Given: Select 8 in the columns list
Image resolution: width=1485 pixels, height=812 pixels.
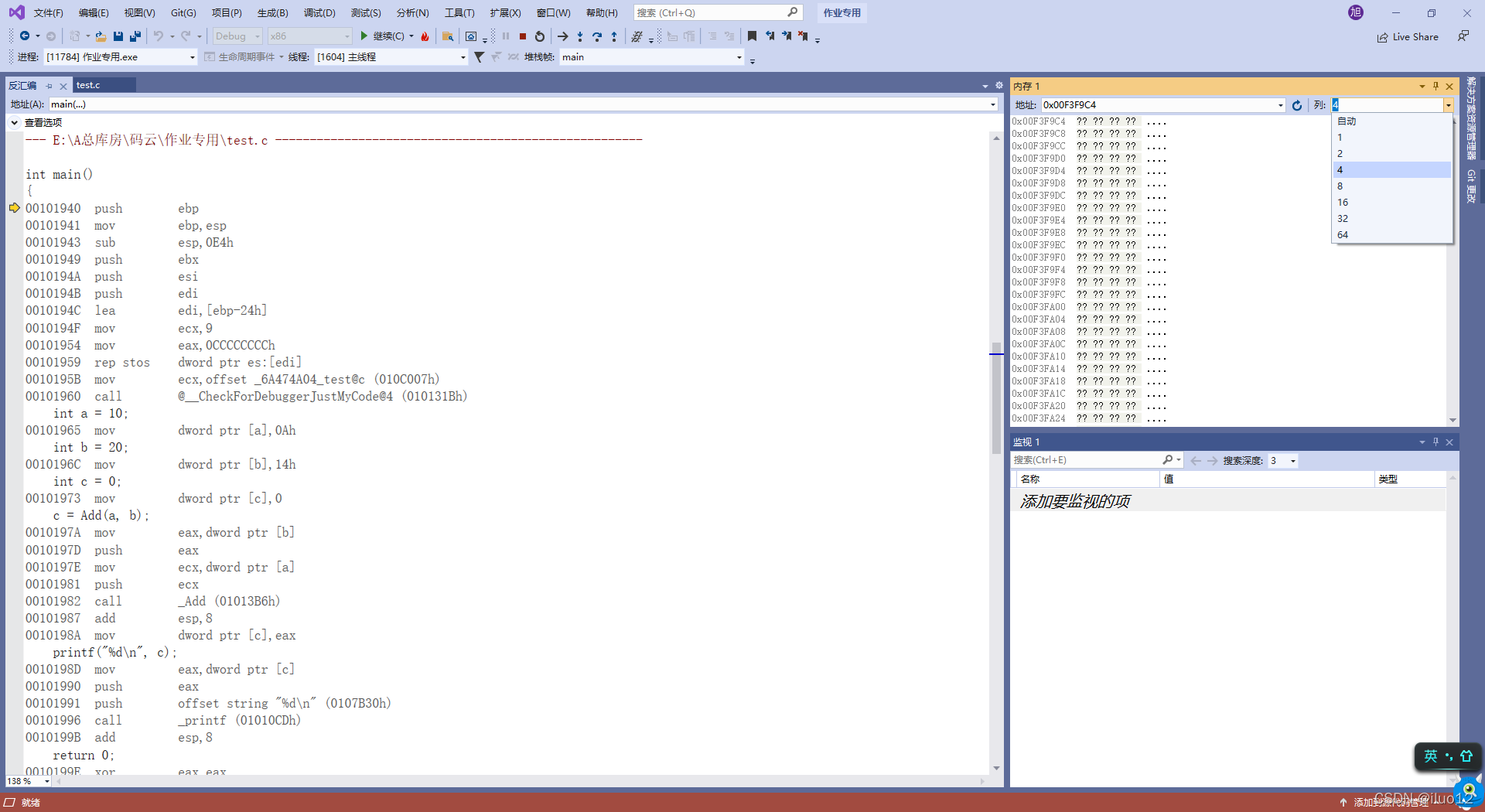Looking at the screenshot, I should point(1391,186).
